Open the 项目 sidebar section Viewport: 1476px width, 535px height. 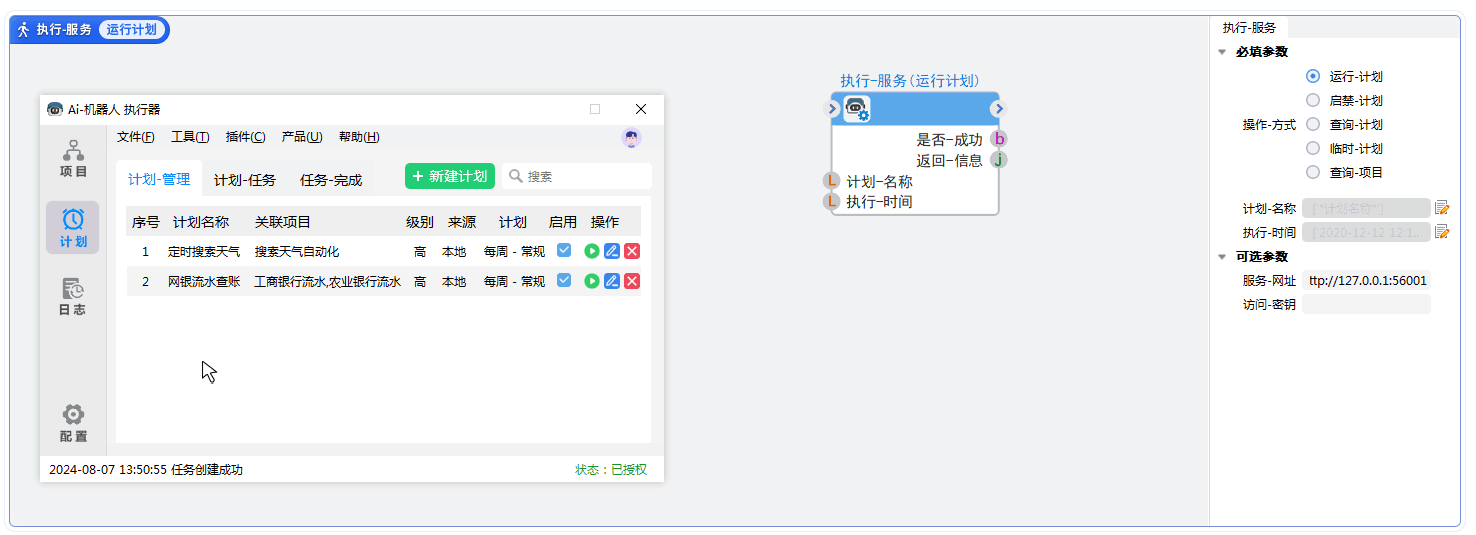73,159
